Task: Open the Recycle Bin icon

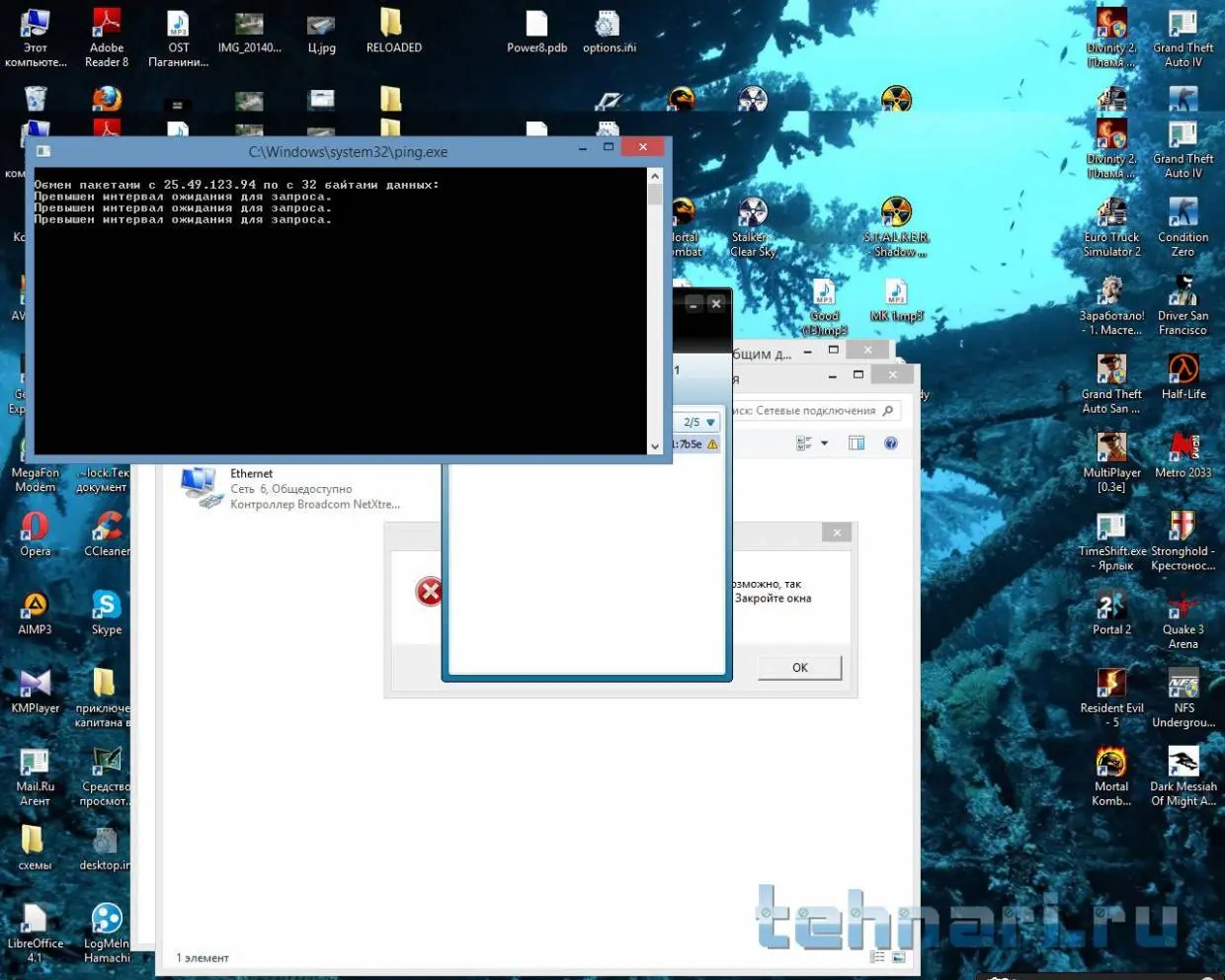Action: coord(36,99)
